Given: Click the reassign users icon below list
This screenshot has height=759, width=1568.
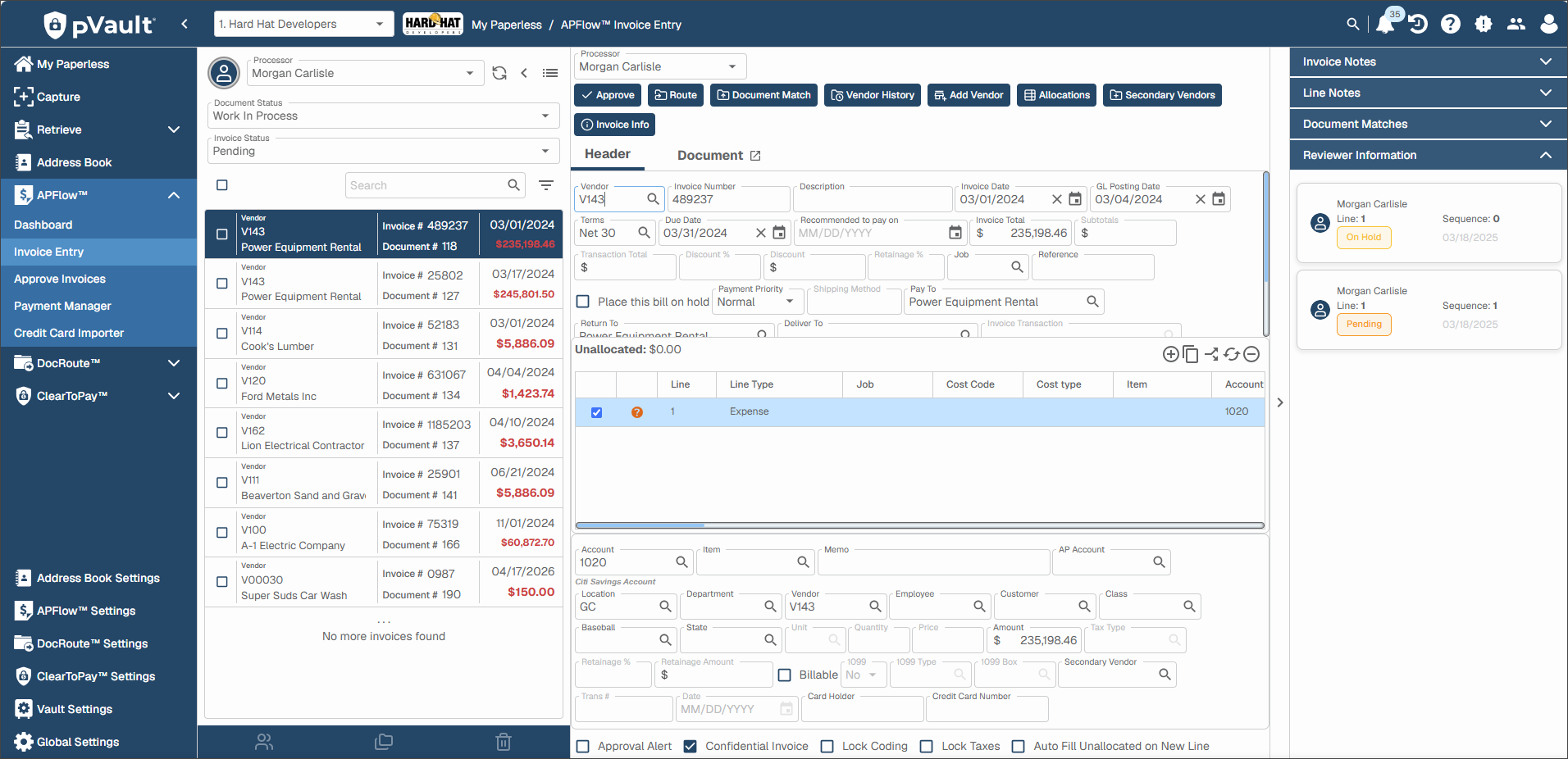Looking at the screenshot, I should pos(264,742).
